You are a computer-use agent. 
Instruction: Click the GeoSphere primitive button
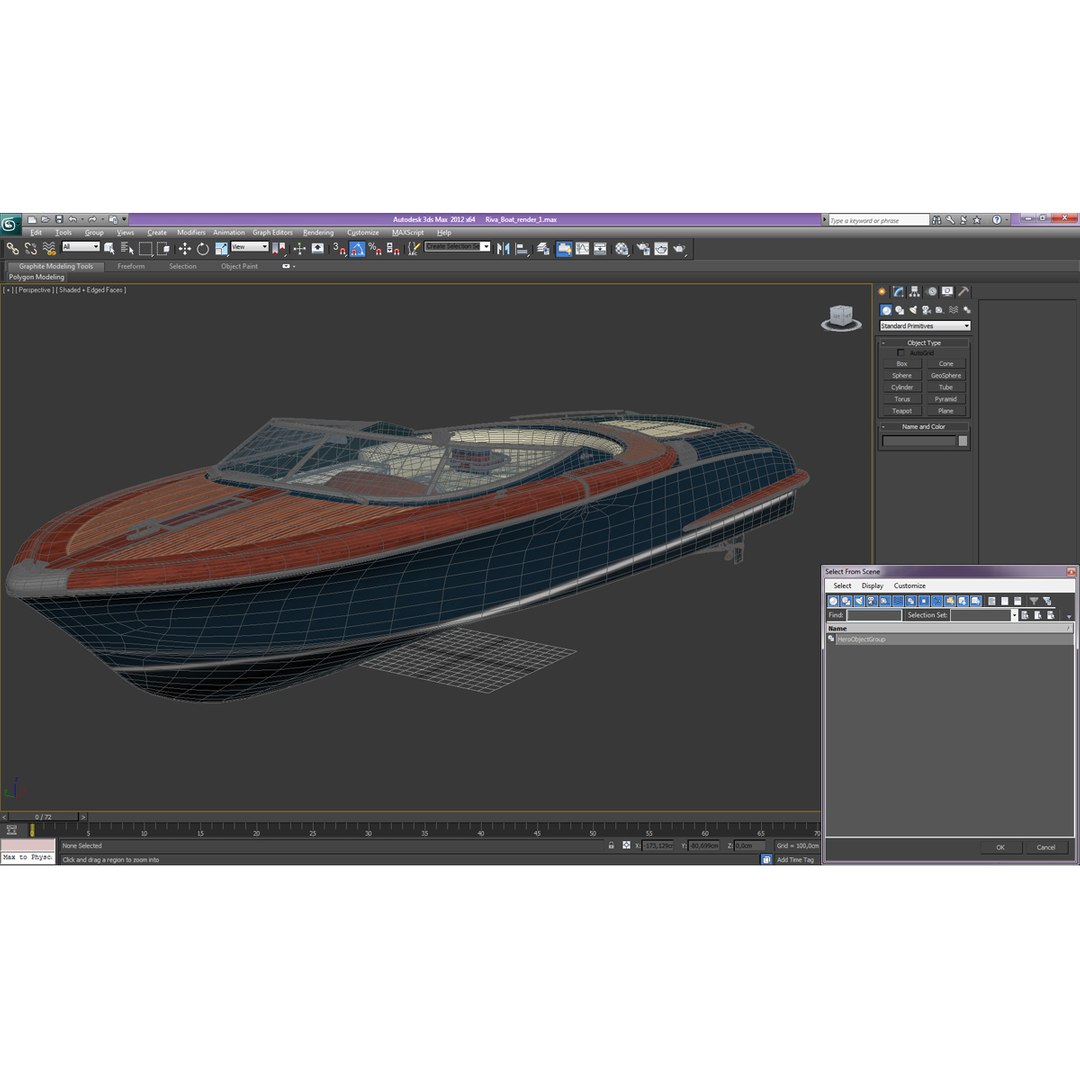946,375
